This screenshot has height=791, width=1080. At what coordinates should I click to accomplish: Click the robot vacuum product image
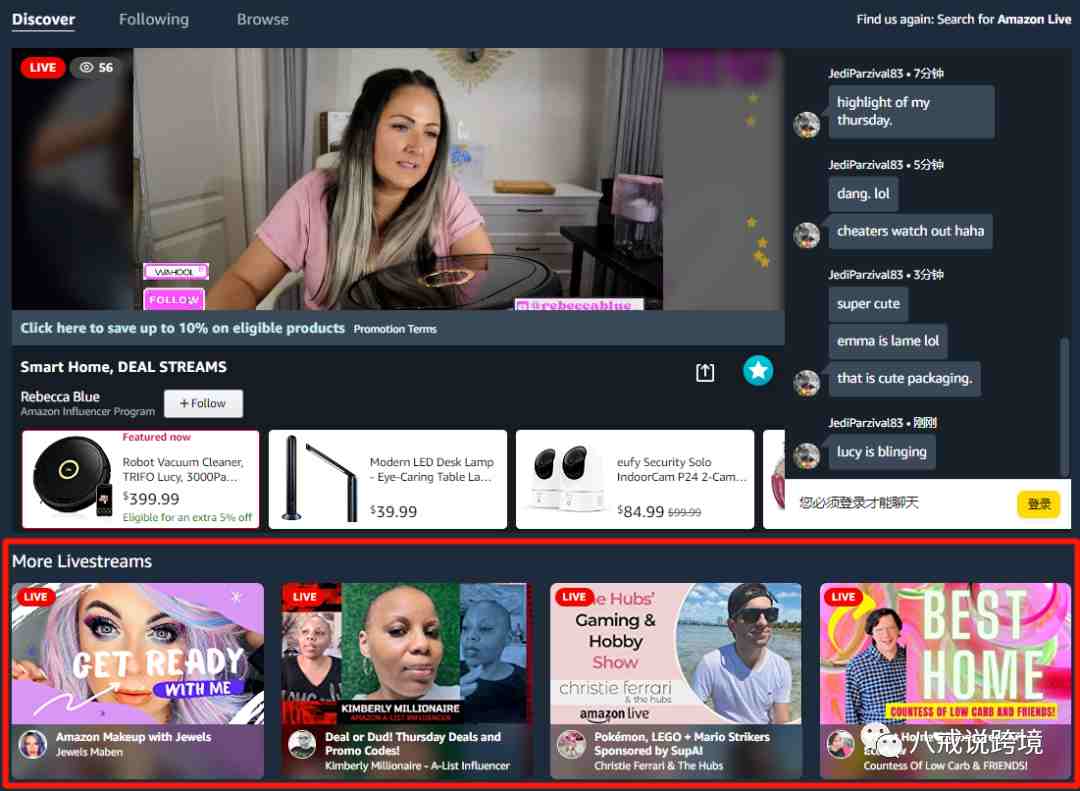[73, 478]
